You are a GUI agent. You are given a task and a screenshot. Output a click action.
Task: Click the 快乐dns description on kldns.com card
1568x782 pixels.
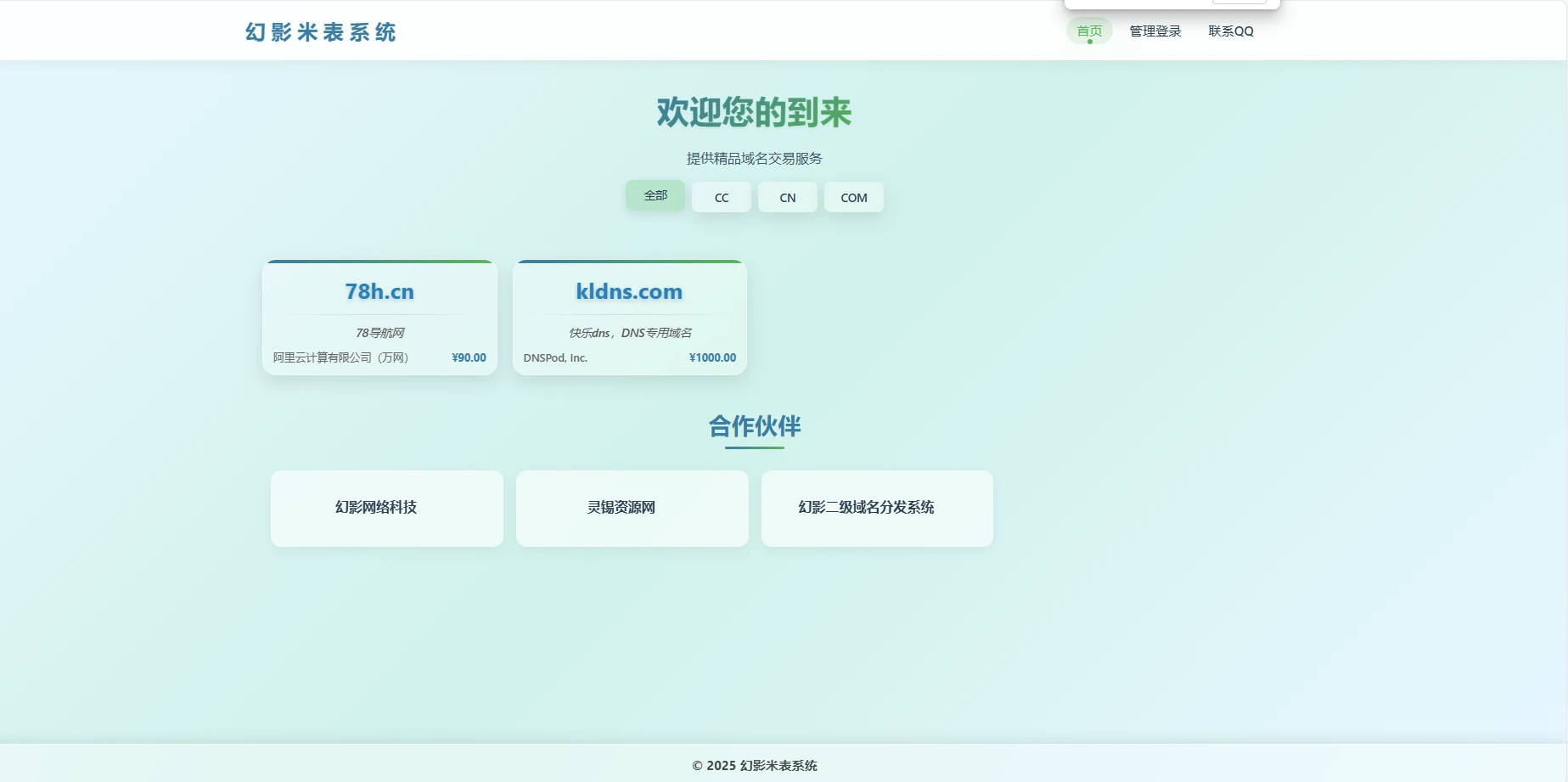pyautogui.click(x=630, y=333)
